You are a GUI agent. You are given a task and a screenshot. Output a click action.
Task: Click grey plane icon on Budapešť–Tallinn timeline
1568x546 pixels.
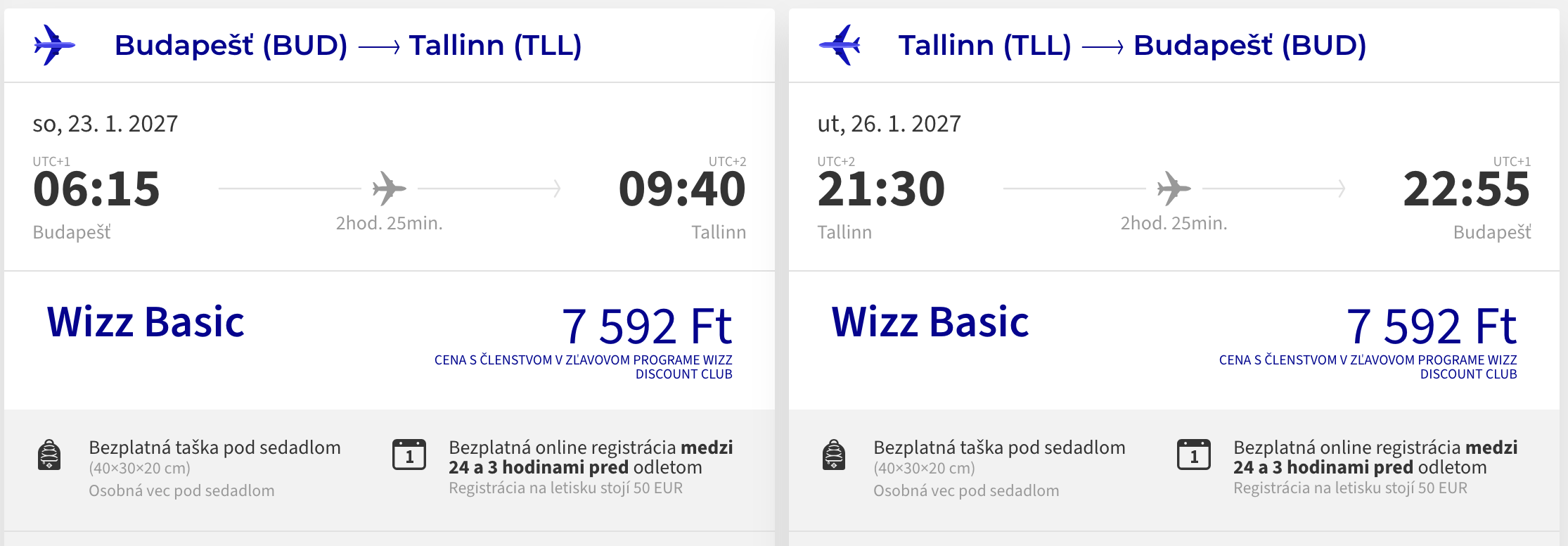tap(390, 189)
